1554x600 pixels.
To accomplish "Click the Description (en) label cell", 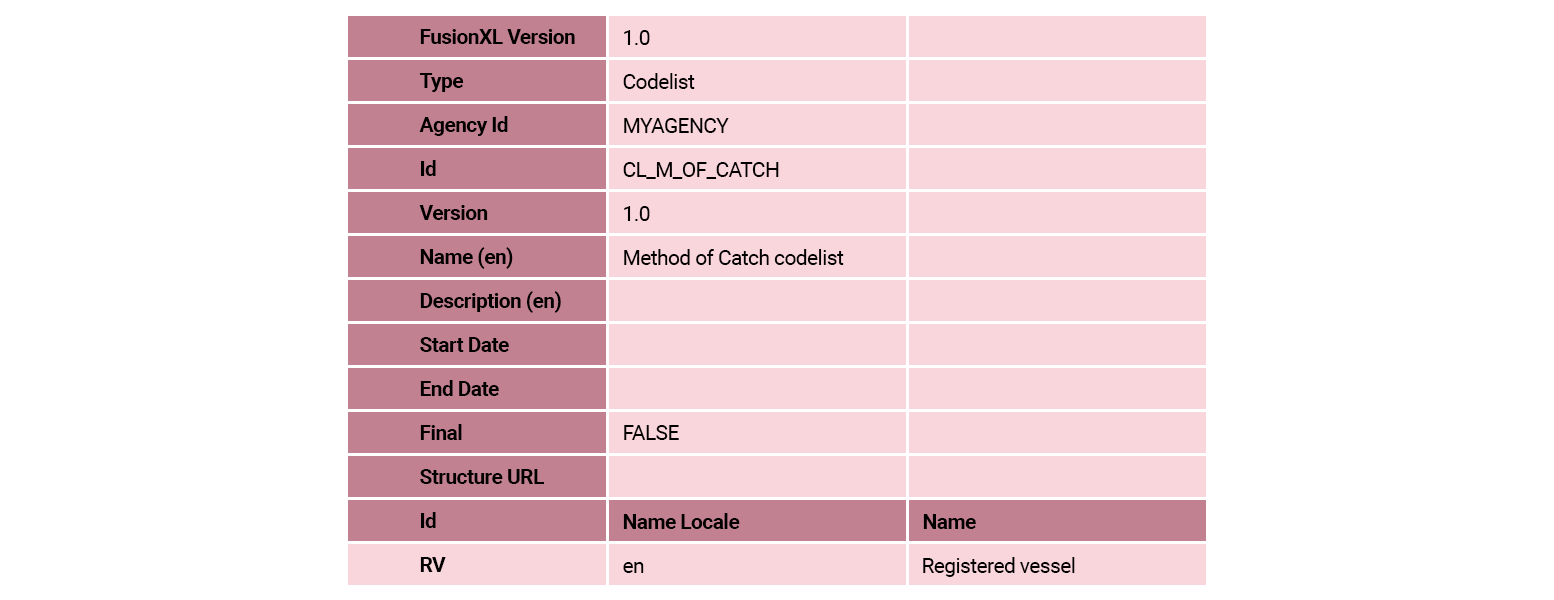I will [x=490, y=301].
